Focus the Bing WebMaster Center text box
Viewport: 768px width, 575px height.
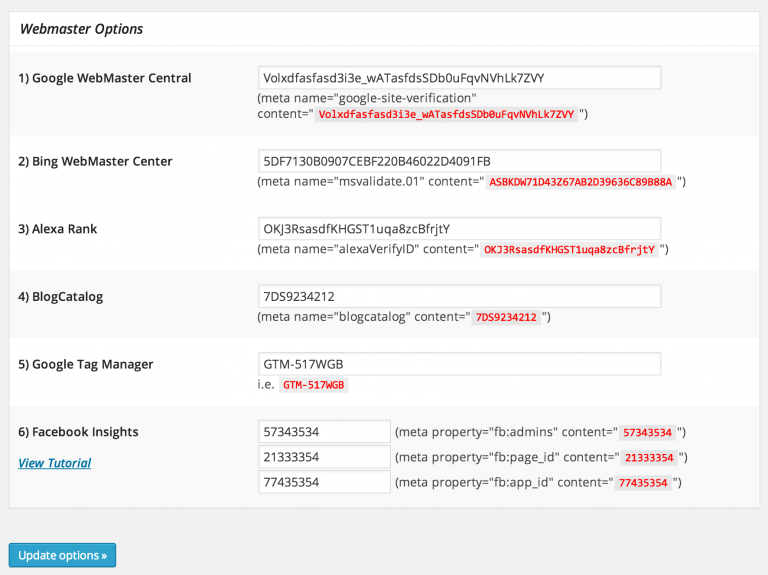[x=459, y=161]
